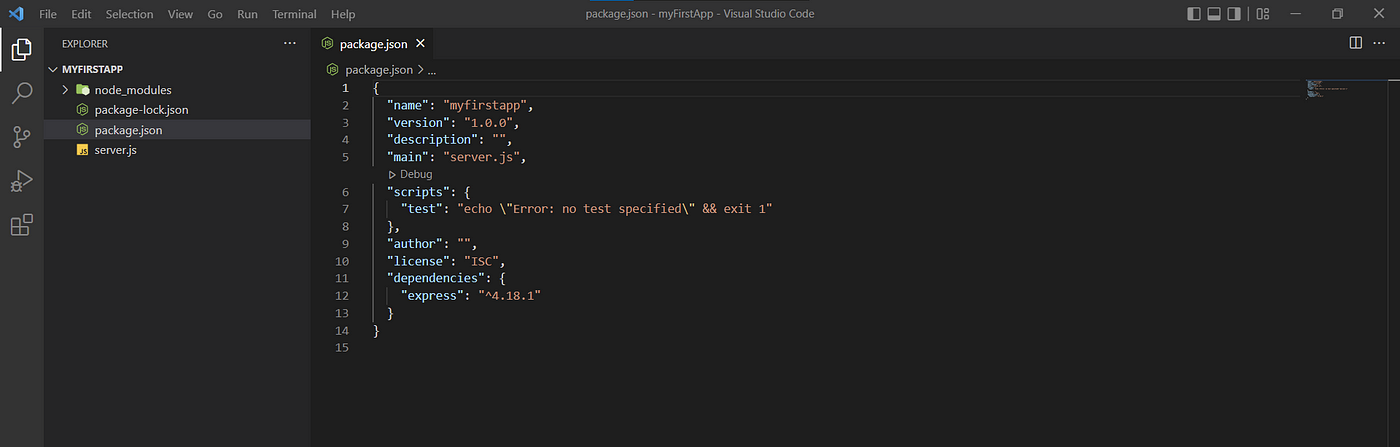Viewport: 1400px width, 447px height.
Task: Close the package.json editor tab
Action: pyautogui.click(x=420, y=43)
